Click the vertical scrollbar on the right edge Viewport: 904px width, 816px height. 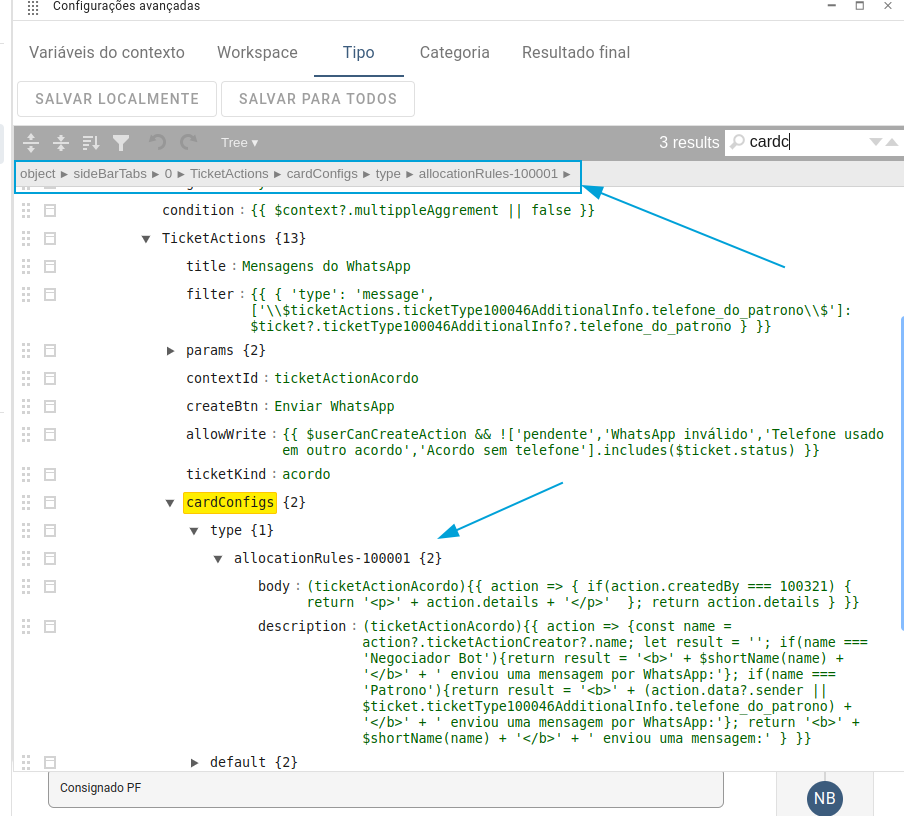coord(902,473)
